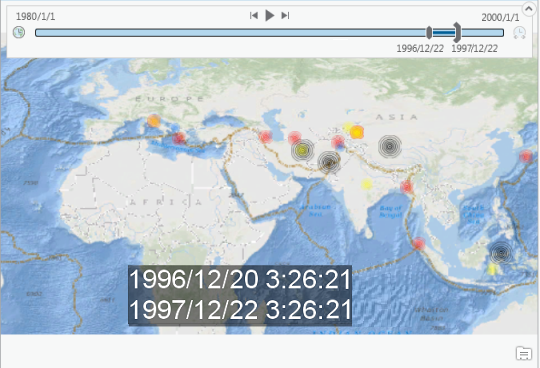540x368 pixels.
Task: Step forward to the next time step
Action: pyautogui.click(x=285, y=15)
